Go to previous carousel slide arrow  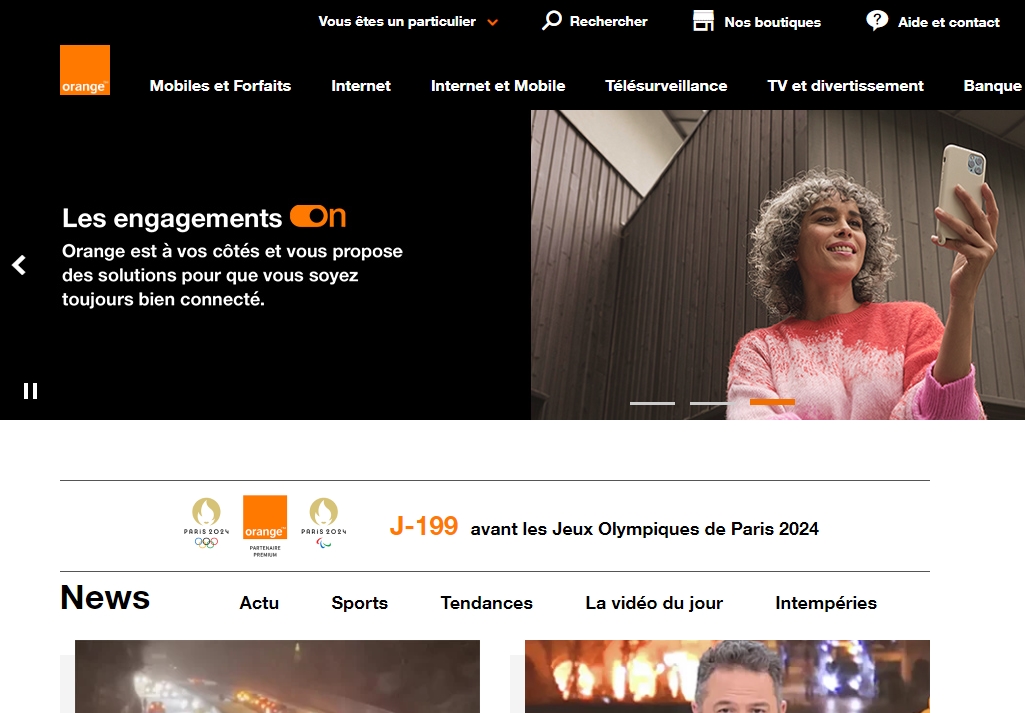tap(19, 265)
